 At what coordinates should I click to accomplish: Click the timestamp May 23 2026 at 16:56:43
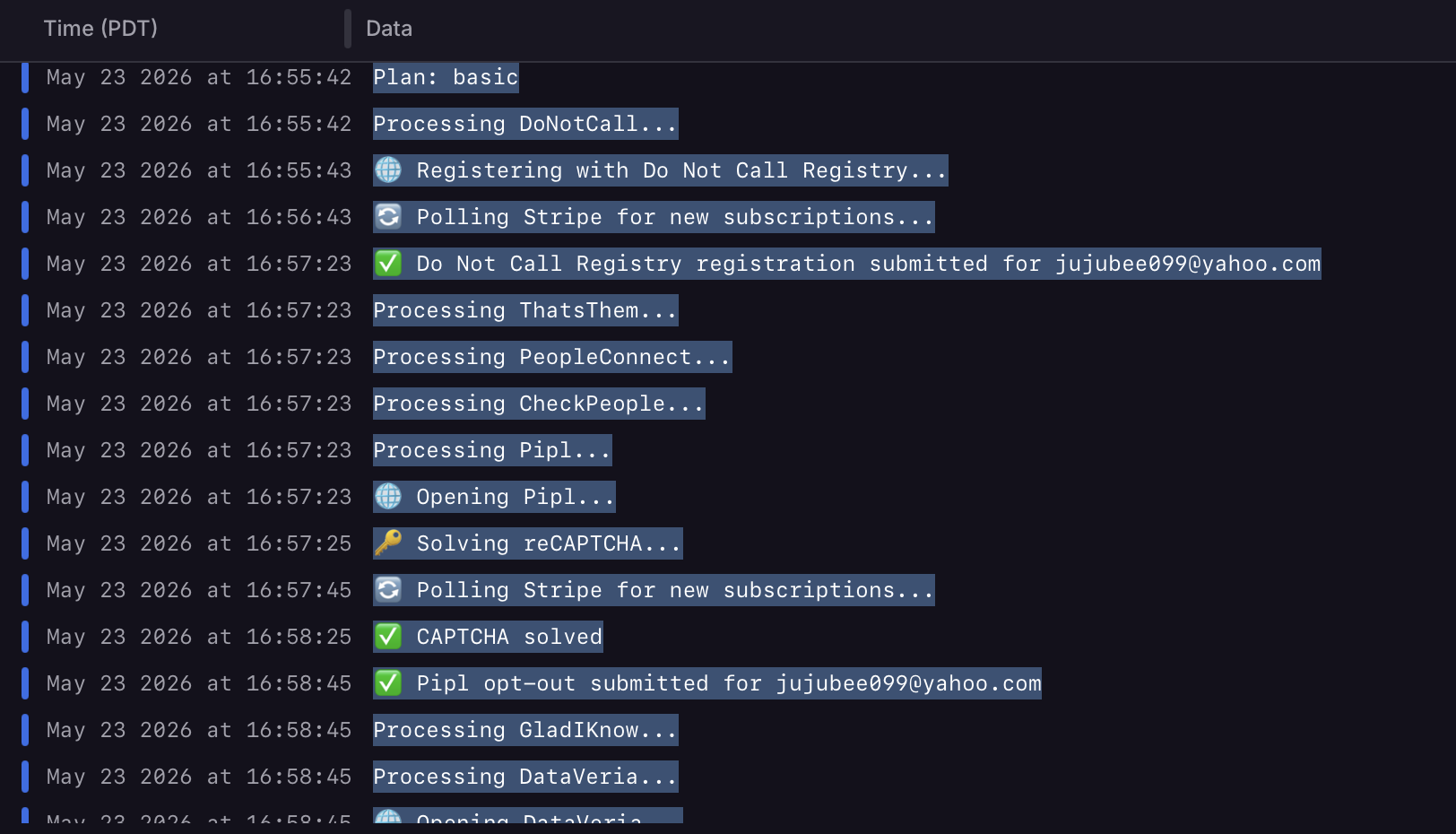pyautogui.click(x=199, y=217)
